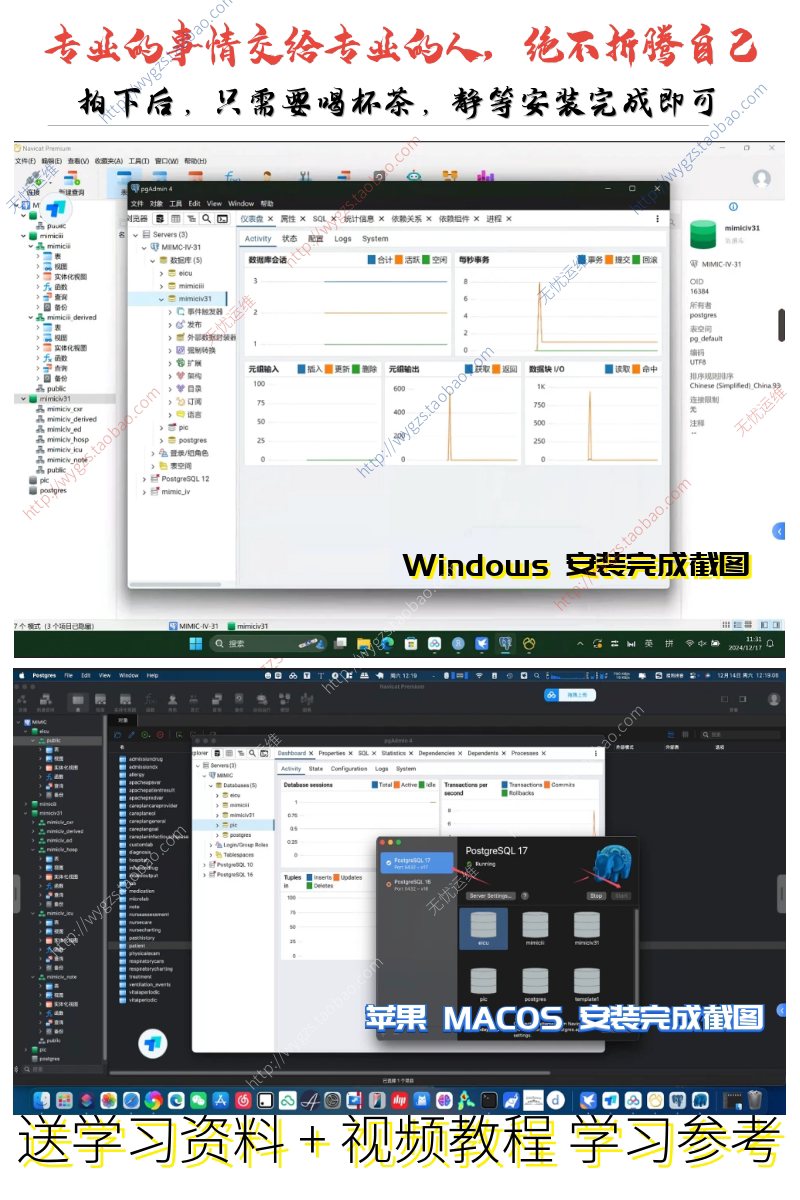Viewport: 800px width, 1200px height.
Task: Open 帮助 menu in Windows pgAdmin window
Action: pyautogui.click(x=267, y=203)
